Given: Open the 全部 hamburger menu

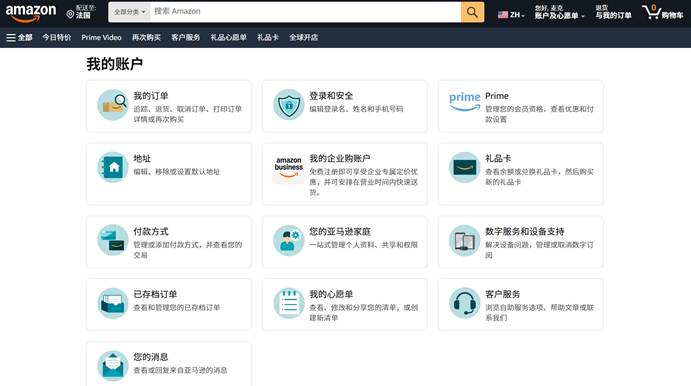Looking at the screenshot, I should click(19, 37).
